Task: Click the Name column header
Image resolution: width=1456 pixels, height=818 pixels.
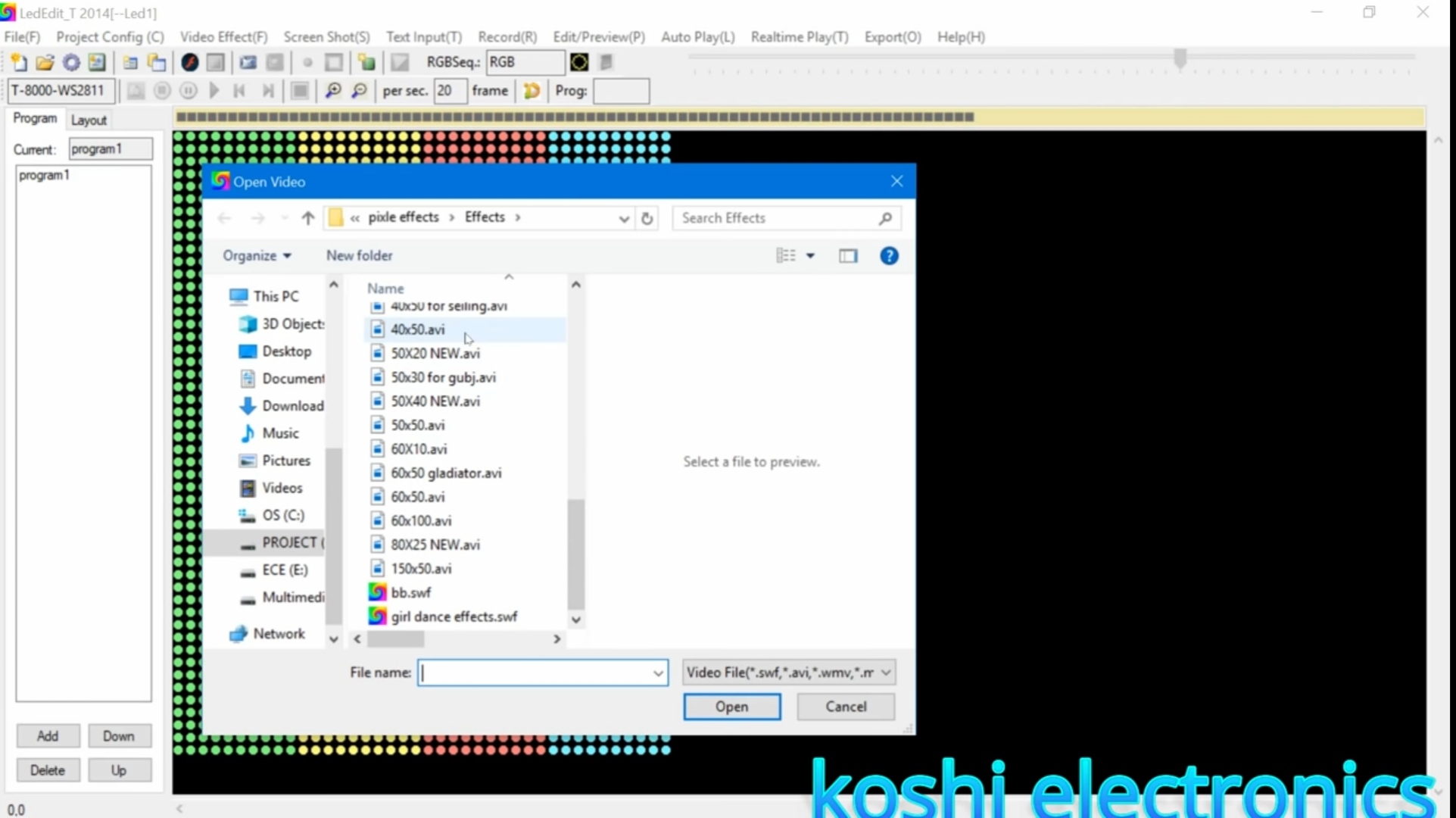Action: coord(385,289)
